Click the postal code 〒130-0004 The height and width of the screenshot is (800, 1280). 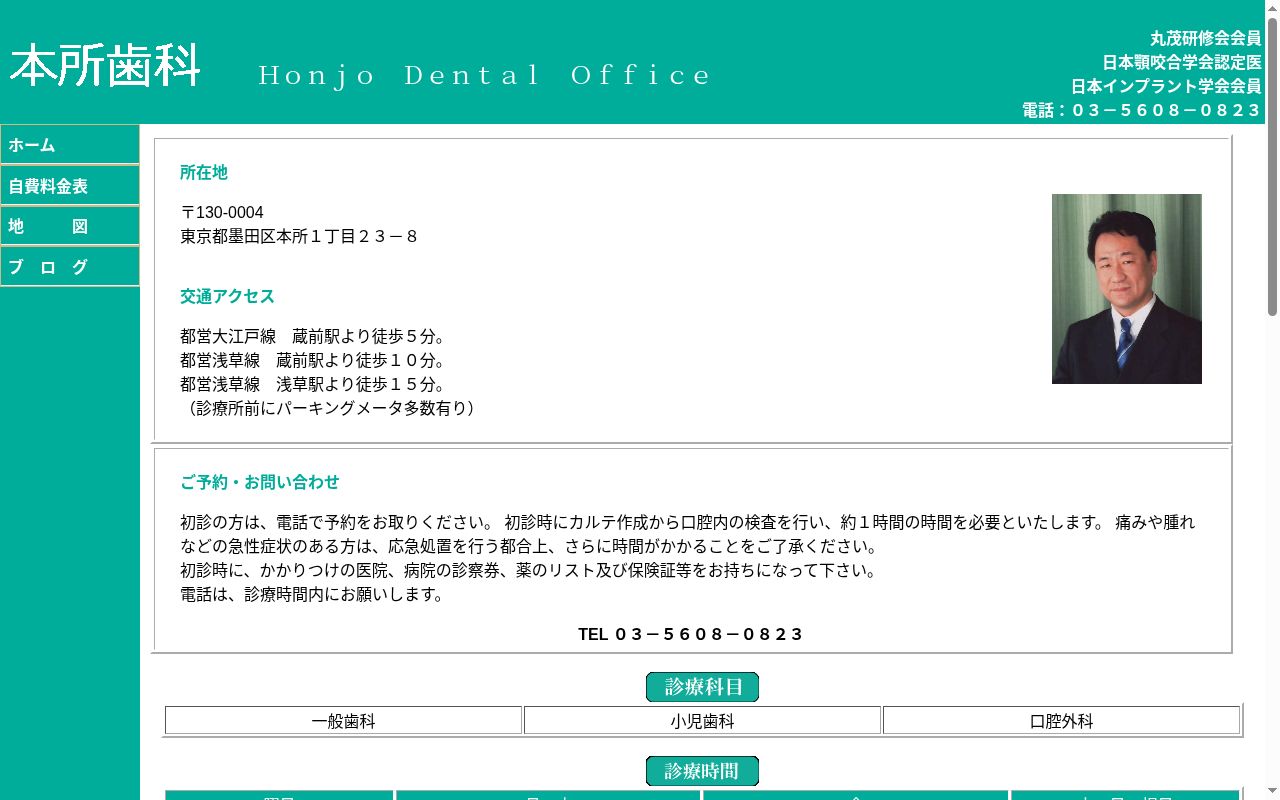(222, 212)
